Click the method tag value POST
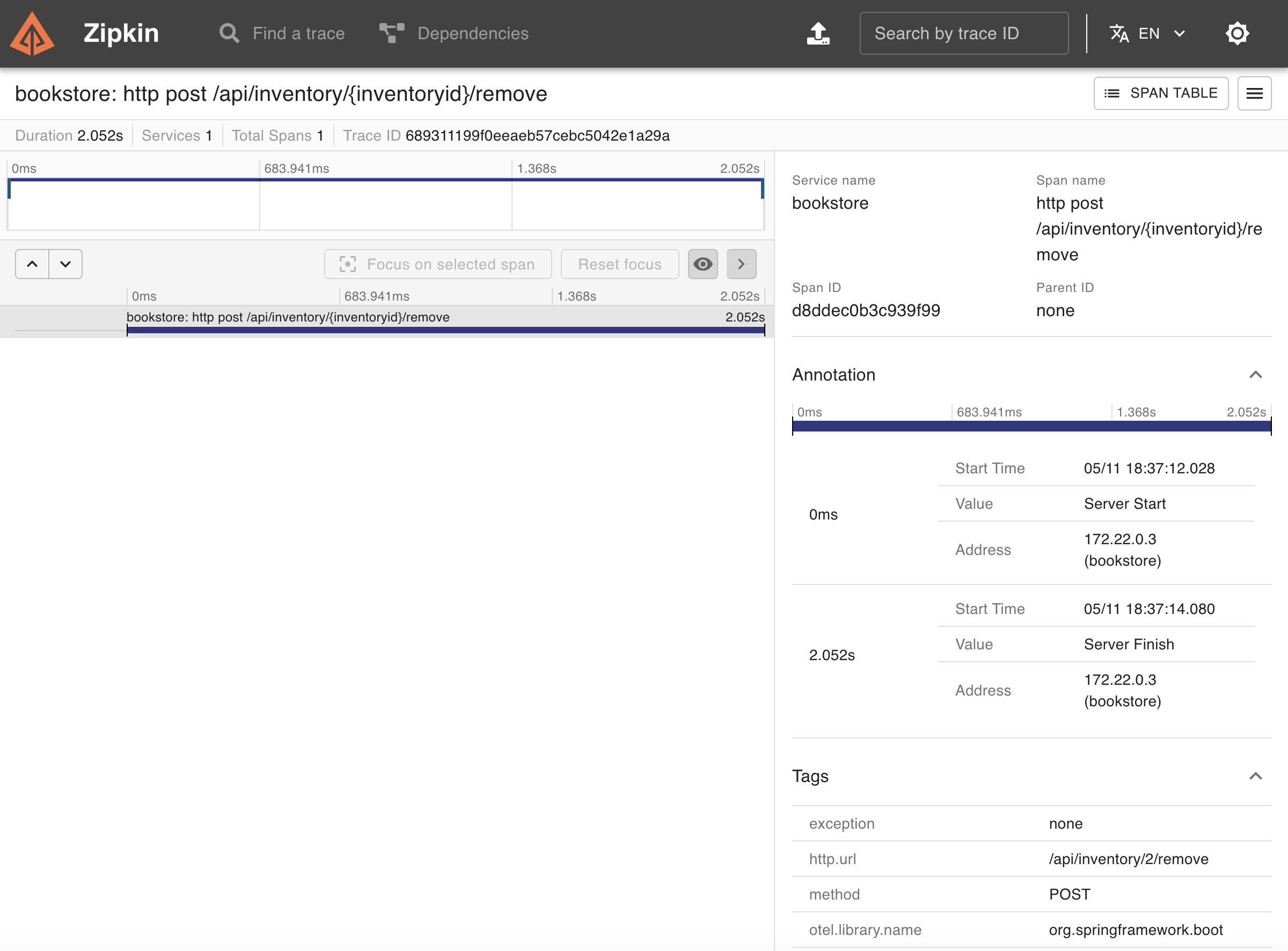The height and width of the screenshot is (951, 1288). coord(1069,894)
